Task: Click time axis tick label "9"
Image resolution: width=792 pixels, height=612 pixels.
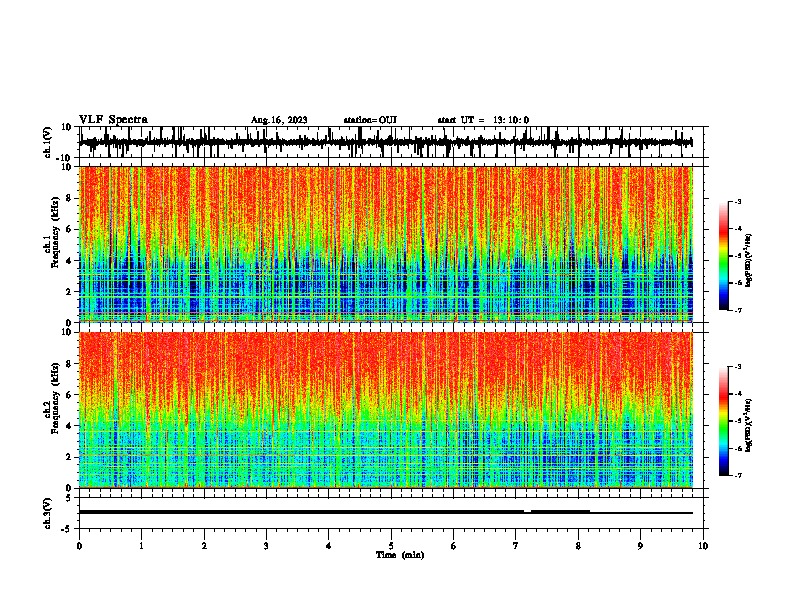Action: point(640,546)
